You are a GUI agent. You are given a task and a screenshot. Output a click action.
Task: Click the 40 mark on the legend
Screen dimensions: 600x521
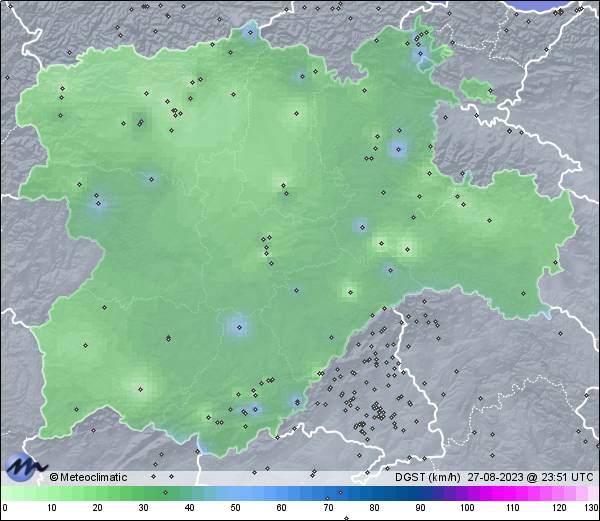[189, 508]
